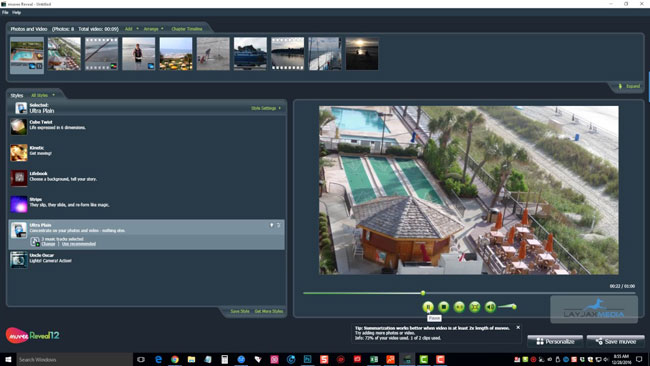Stop the preview with the Stop button

pos(444,307)
